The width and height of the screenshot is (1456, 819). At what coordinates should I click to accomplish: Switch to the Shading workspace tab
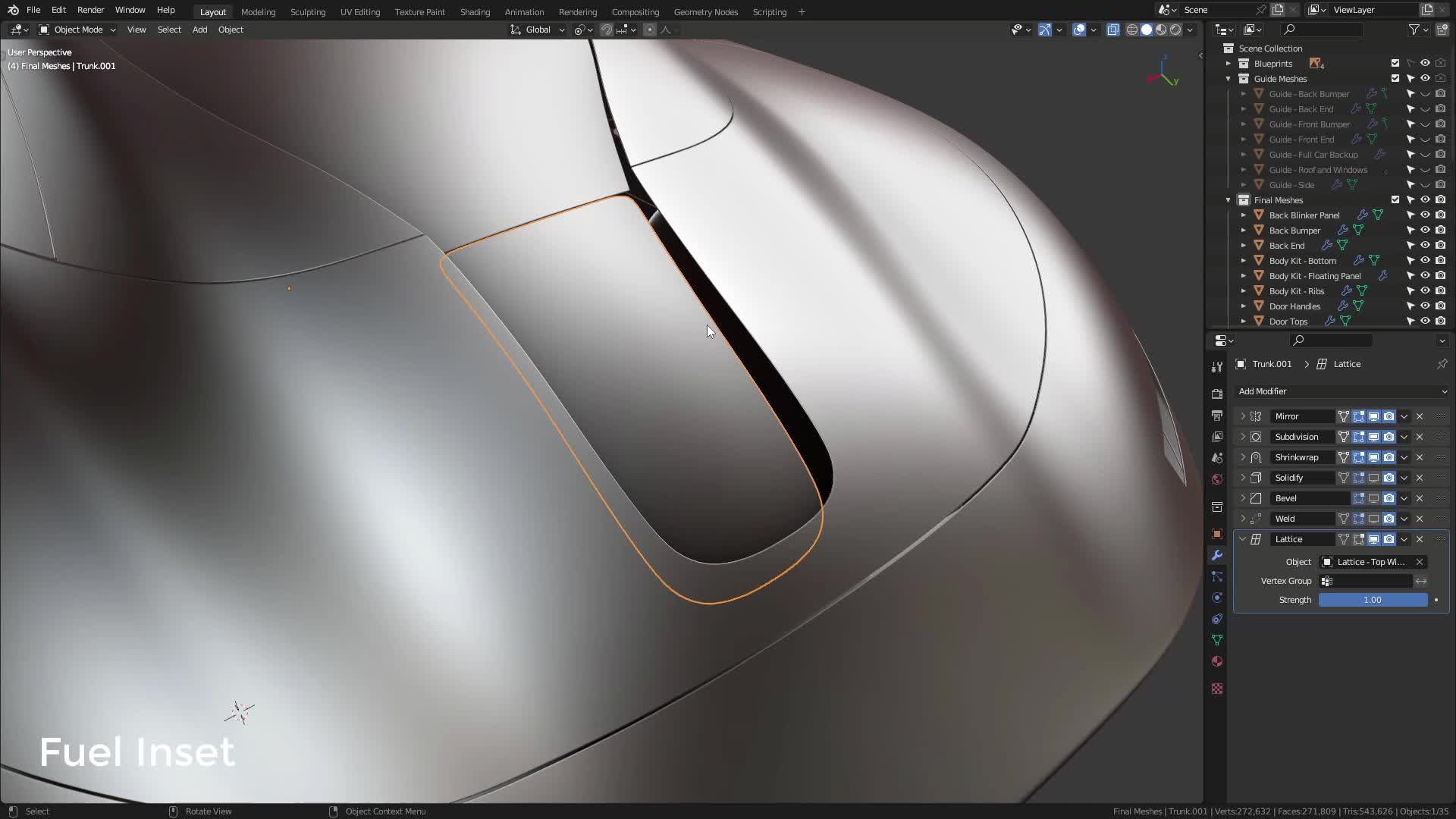point(475,11)
